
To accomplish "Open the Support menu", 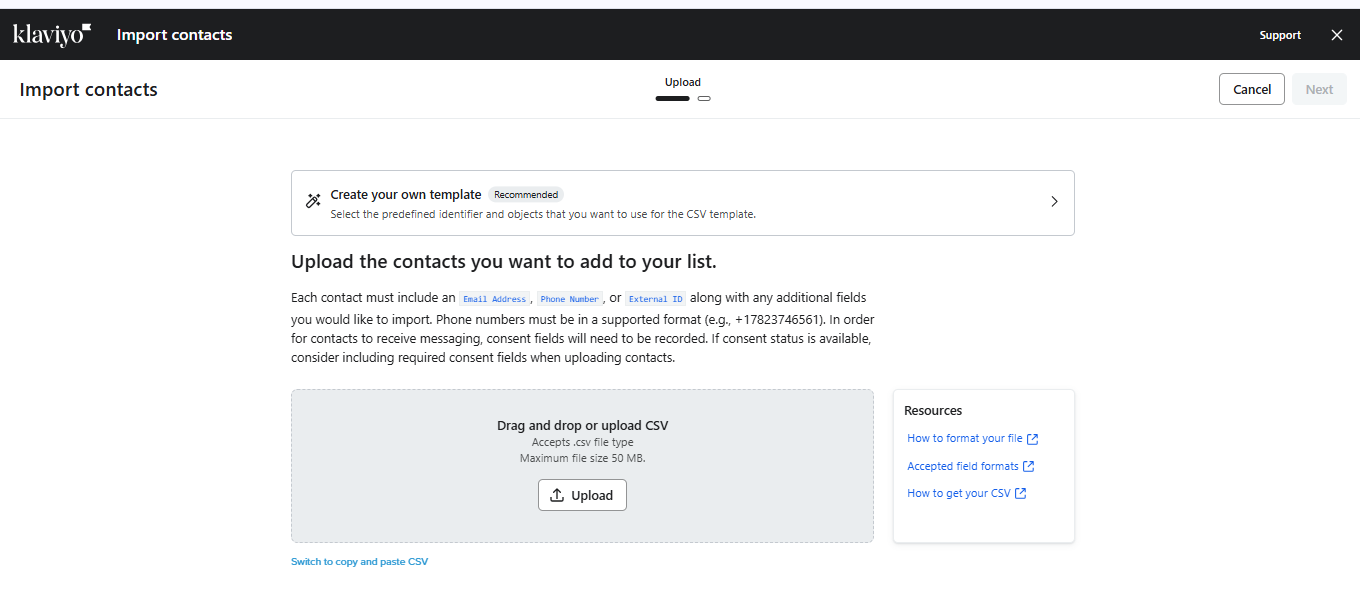I will (x=1280, y=35).
